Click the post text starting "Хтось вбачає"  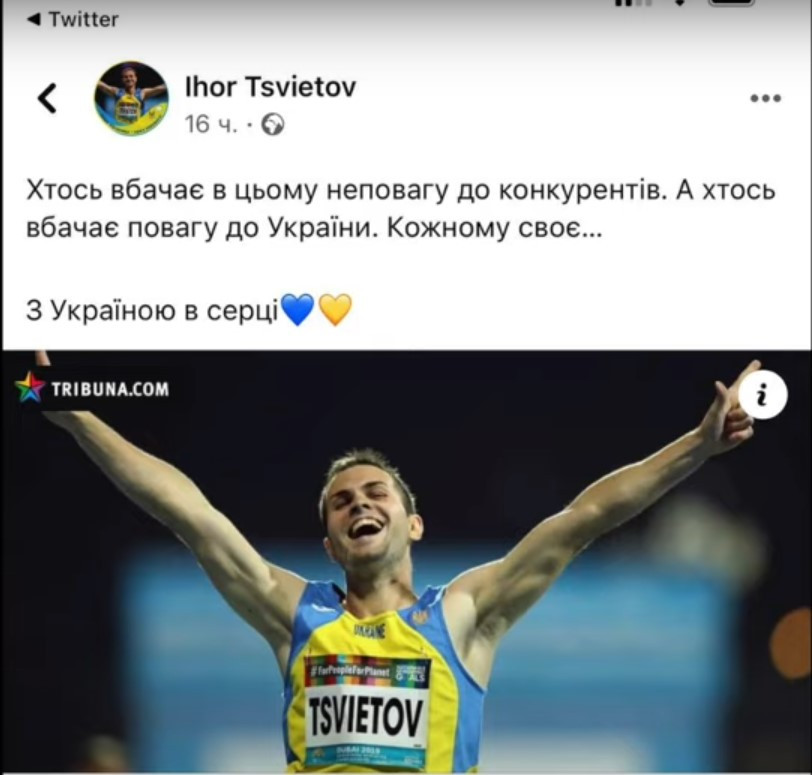pos(401,209)
